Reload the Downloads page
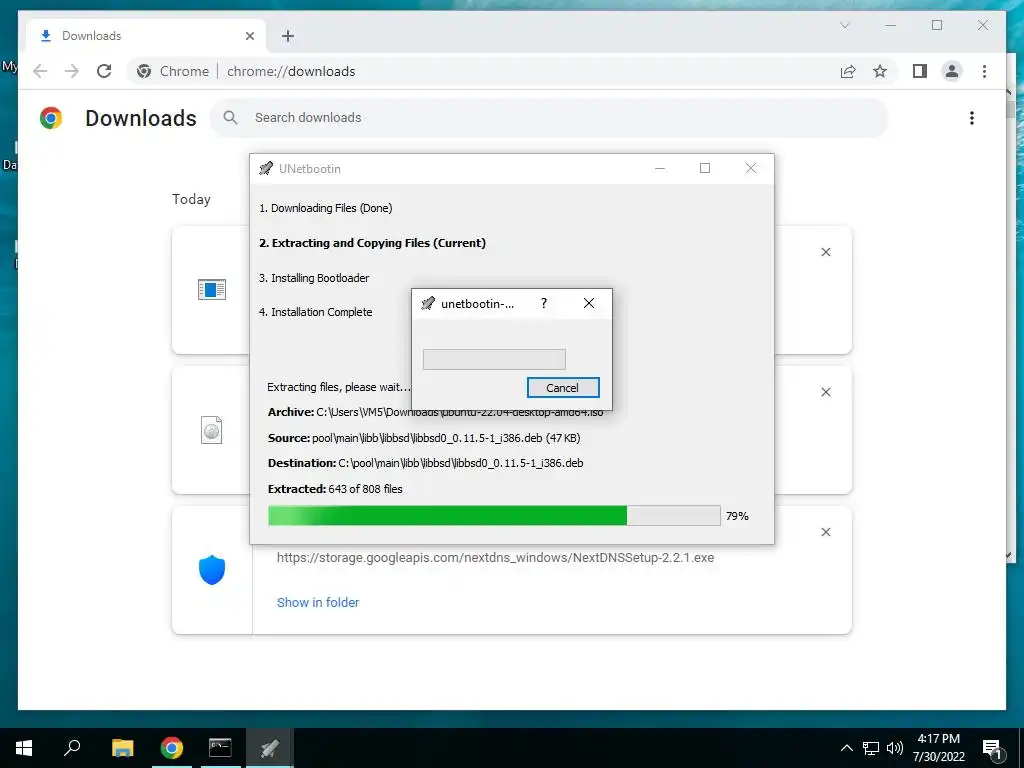 [x=104, y=71]
